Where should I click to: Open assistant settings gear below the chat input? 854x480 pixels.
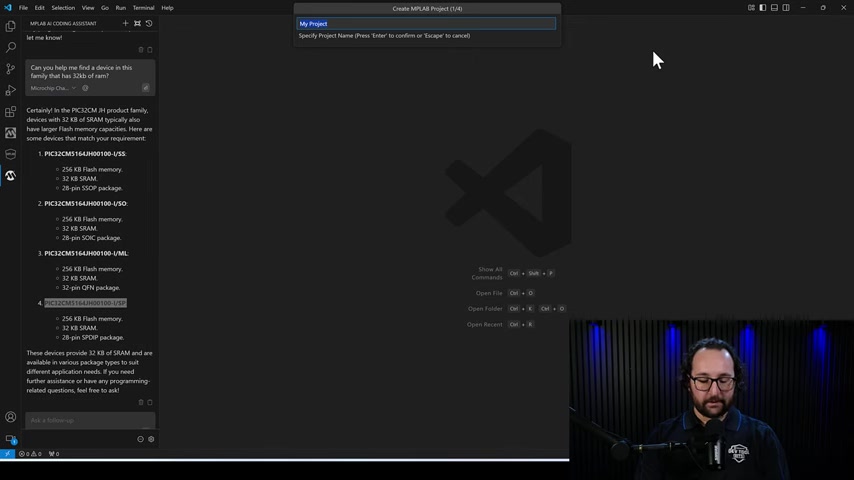click(151, 439)
